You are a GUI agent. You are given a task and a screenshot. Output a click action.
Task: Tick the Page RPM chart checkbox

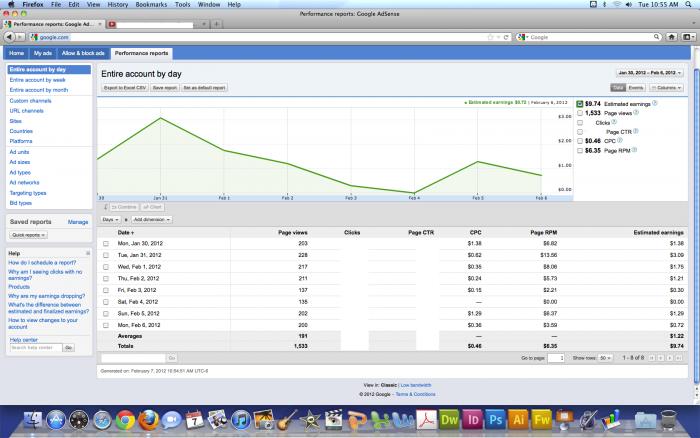[579, 150]
